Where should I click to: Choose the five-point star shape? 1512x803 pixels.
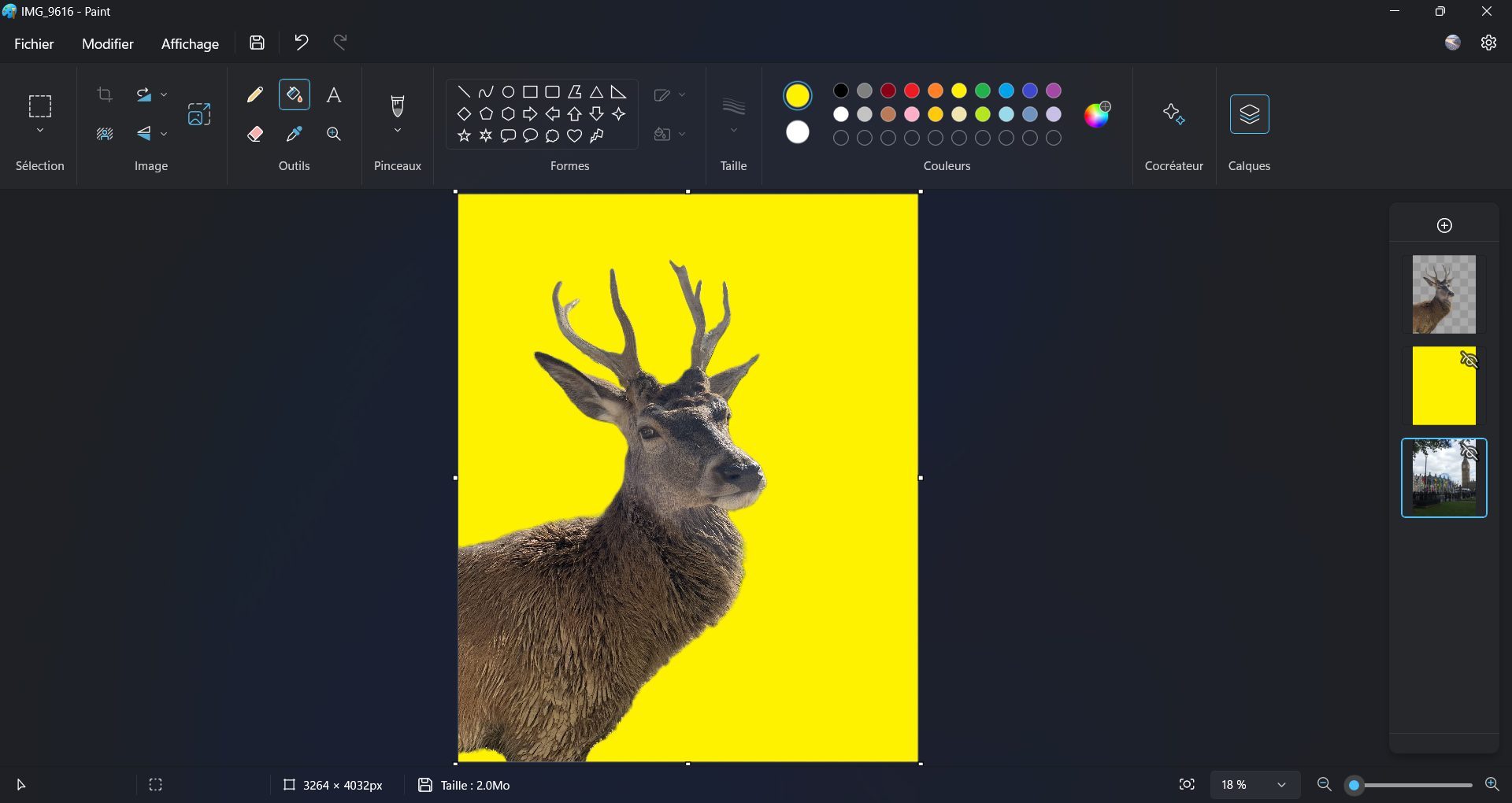(x=464, y=136)
